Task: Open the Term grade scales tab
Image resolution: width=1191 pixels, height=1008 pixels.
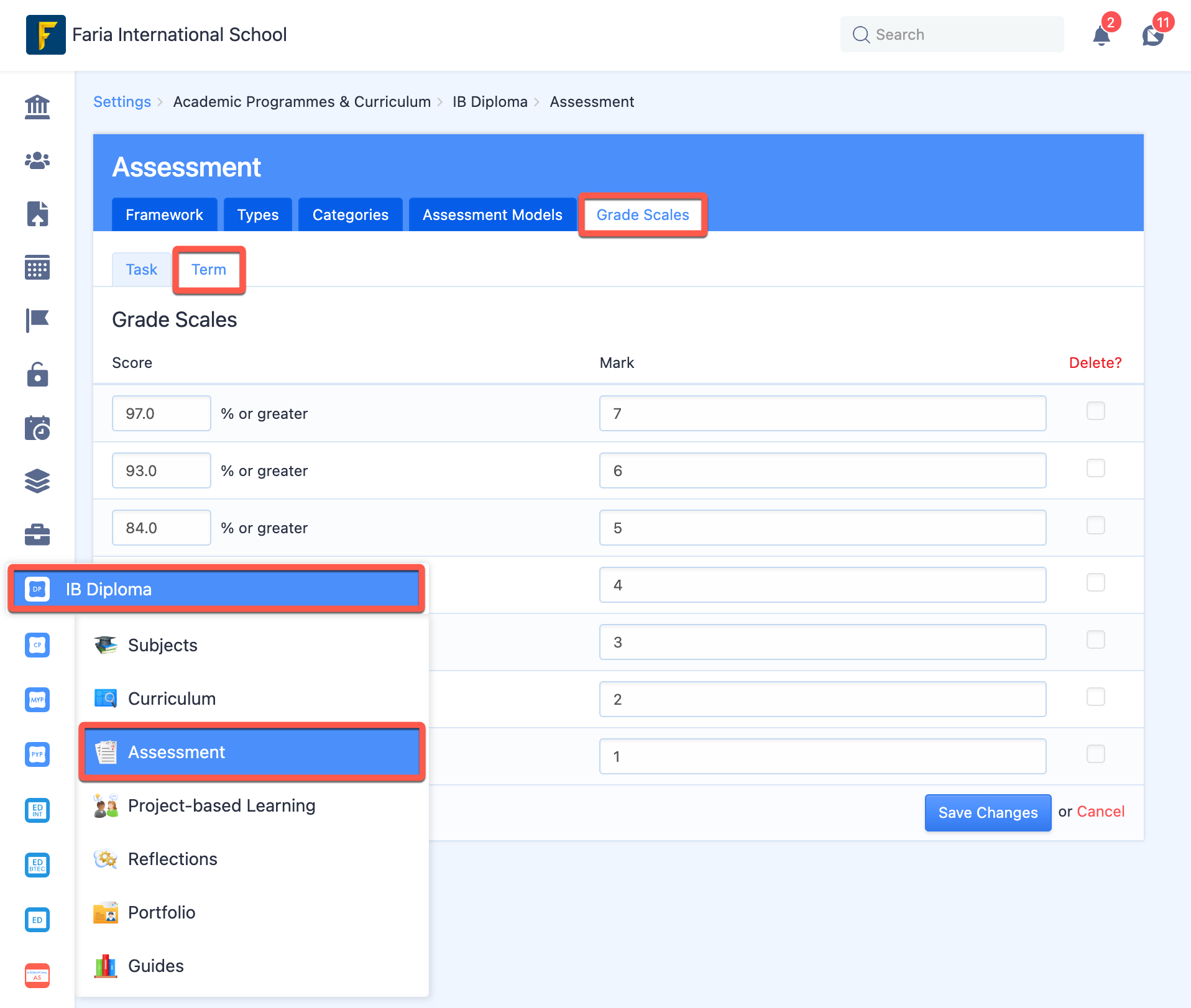Action: [x=208, y=269]
